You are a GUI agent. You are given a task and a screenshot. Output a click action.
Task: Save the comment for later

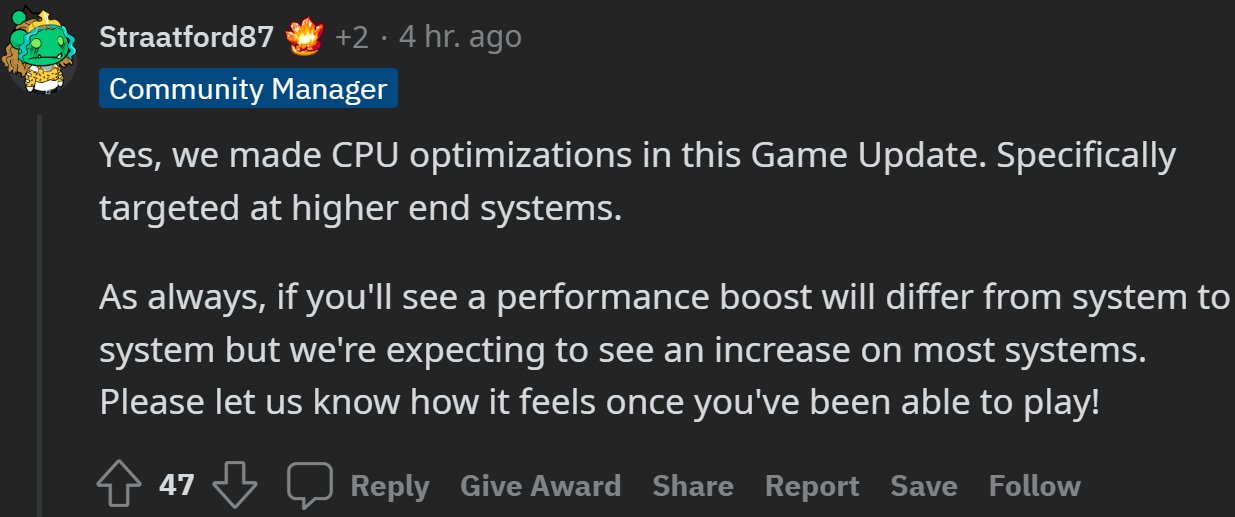click(x=924, y=486)
